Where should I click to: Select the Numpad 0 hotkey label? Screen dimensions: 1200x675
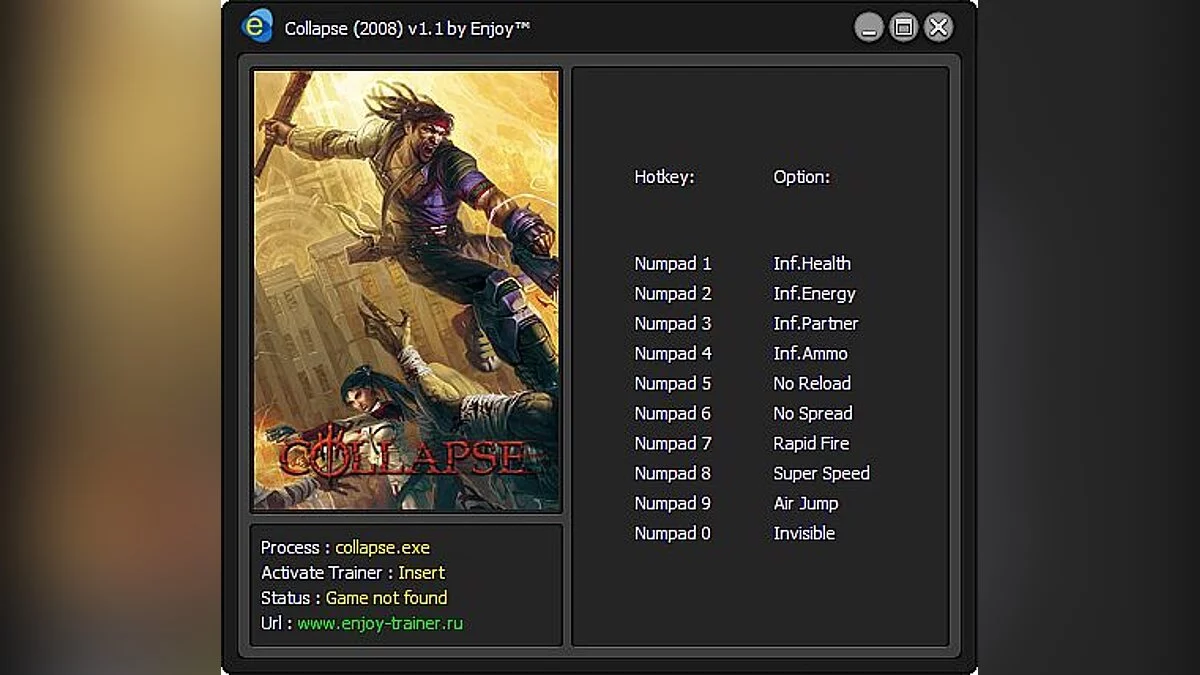tap(672, 533)
